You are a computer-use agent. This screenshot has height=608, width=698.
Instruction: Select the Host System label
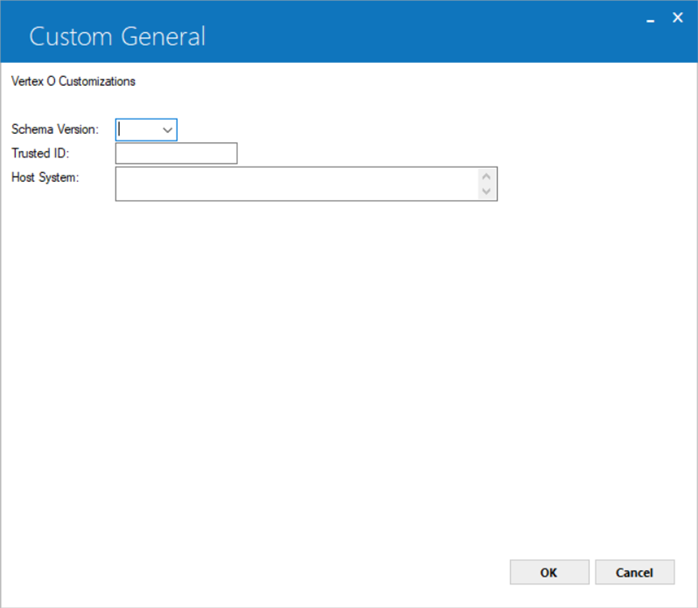pos(45,178)
